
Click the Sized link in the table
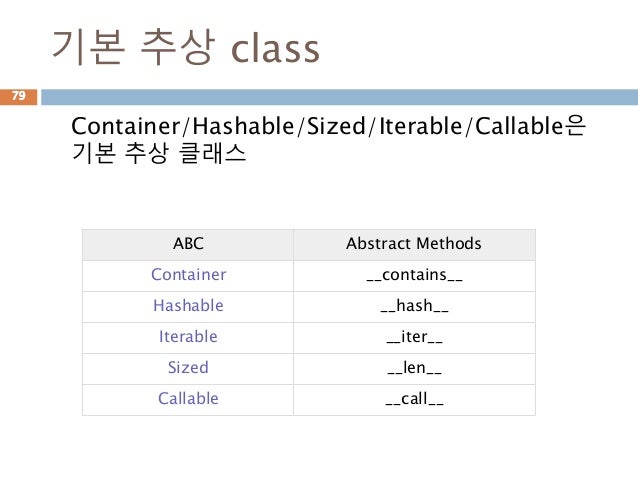(188, 368)
